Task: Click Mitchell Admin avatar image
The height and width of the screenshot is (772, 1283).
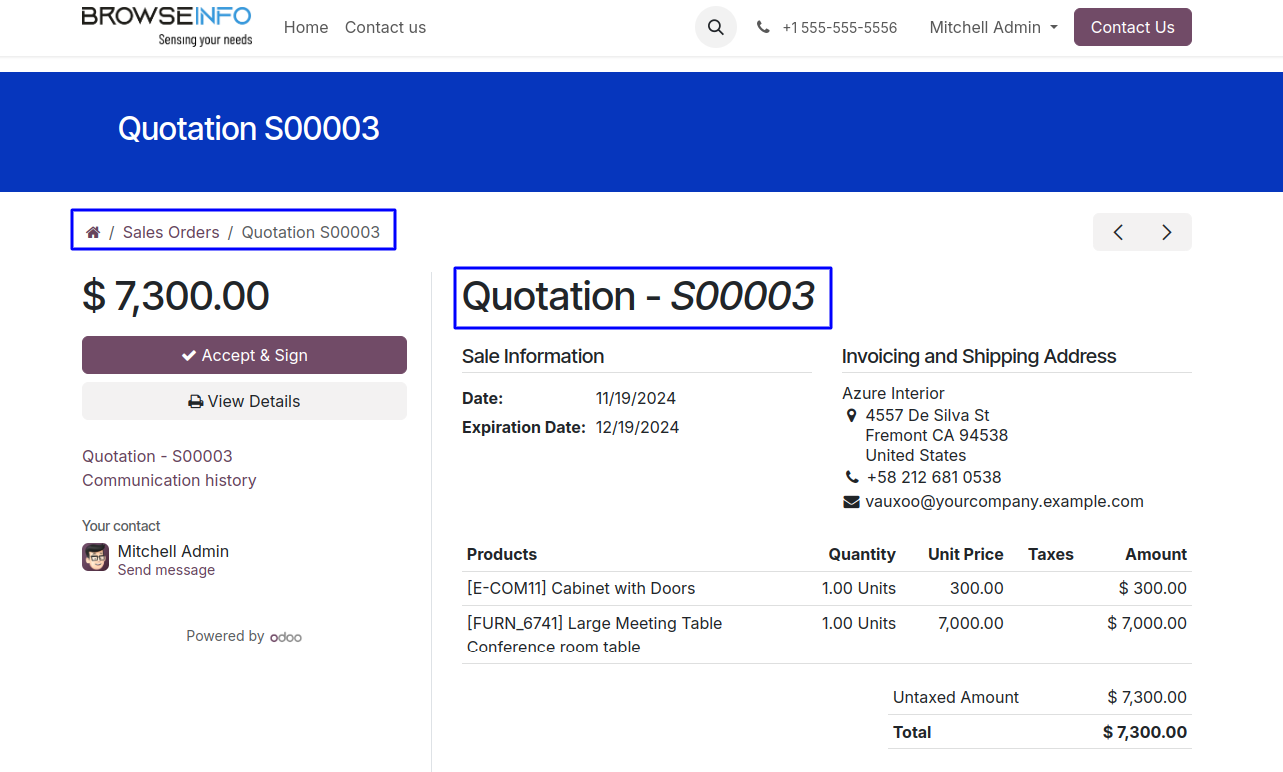Action: coord(95,557)
